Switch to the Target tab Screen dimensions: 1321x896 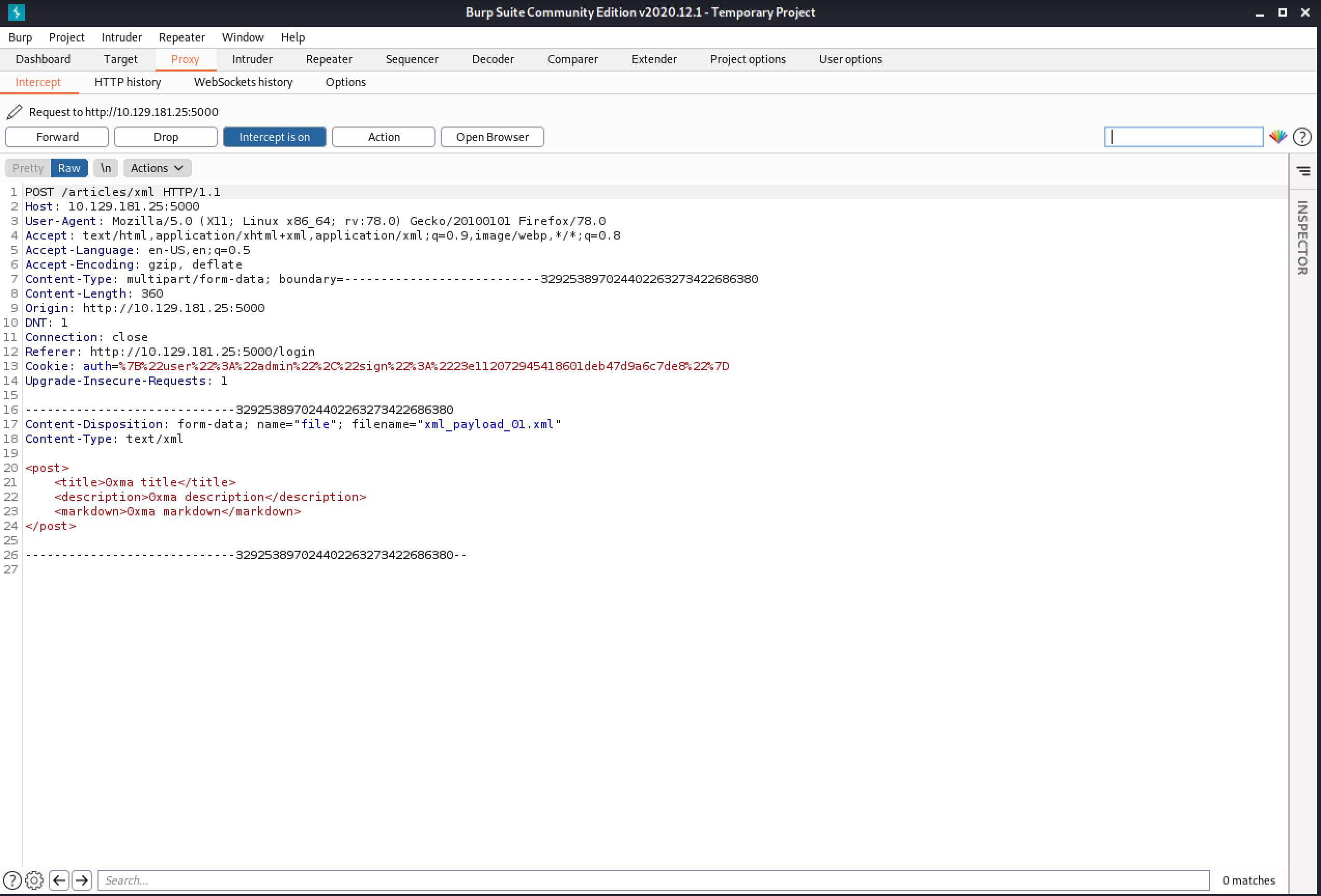pyautogui.click(x=120, y=60)
